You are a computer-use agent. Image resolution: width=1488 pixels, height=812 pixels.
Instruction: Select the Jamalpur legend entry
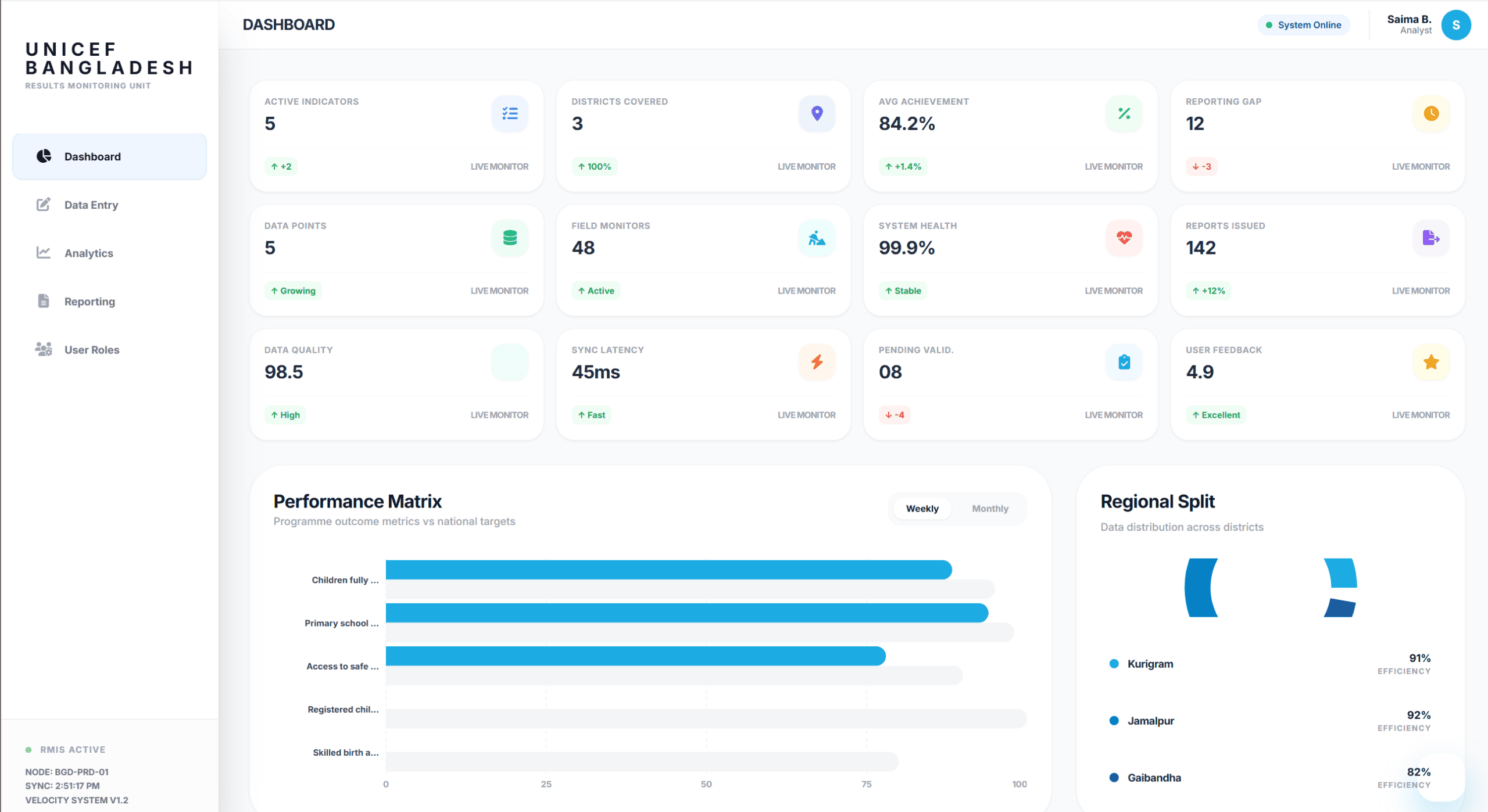pos(1150,720)
